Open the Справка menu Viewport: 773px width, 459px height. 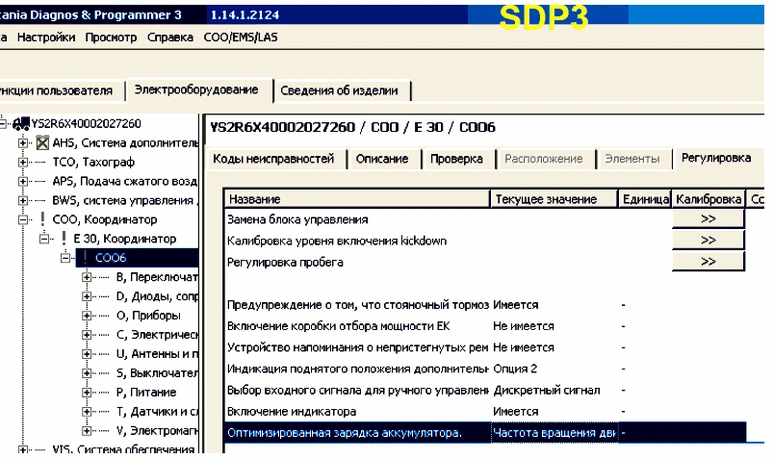pos(170,37)
